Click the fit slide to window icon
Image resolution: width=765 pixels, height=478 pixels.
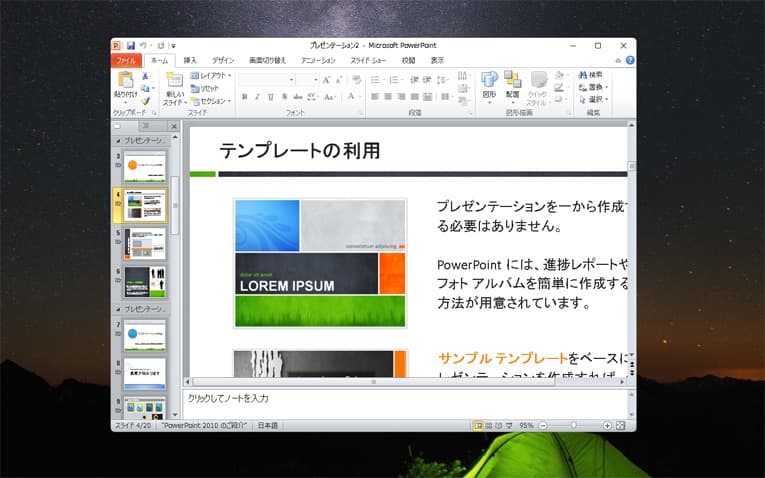(x=621, y=425)
